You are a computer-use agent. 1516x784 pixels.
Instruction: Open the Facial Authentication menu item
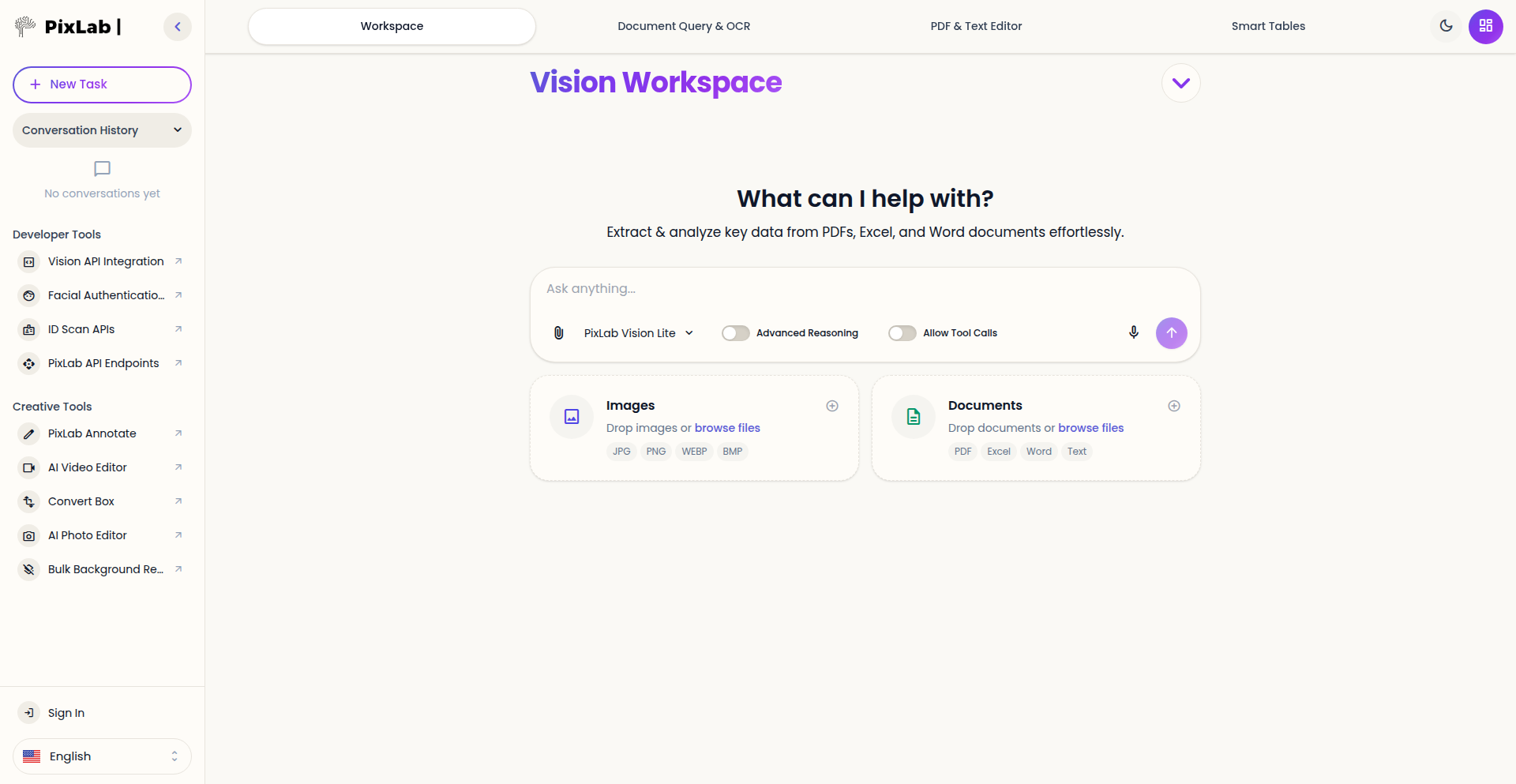102,295
